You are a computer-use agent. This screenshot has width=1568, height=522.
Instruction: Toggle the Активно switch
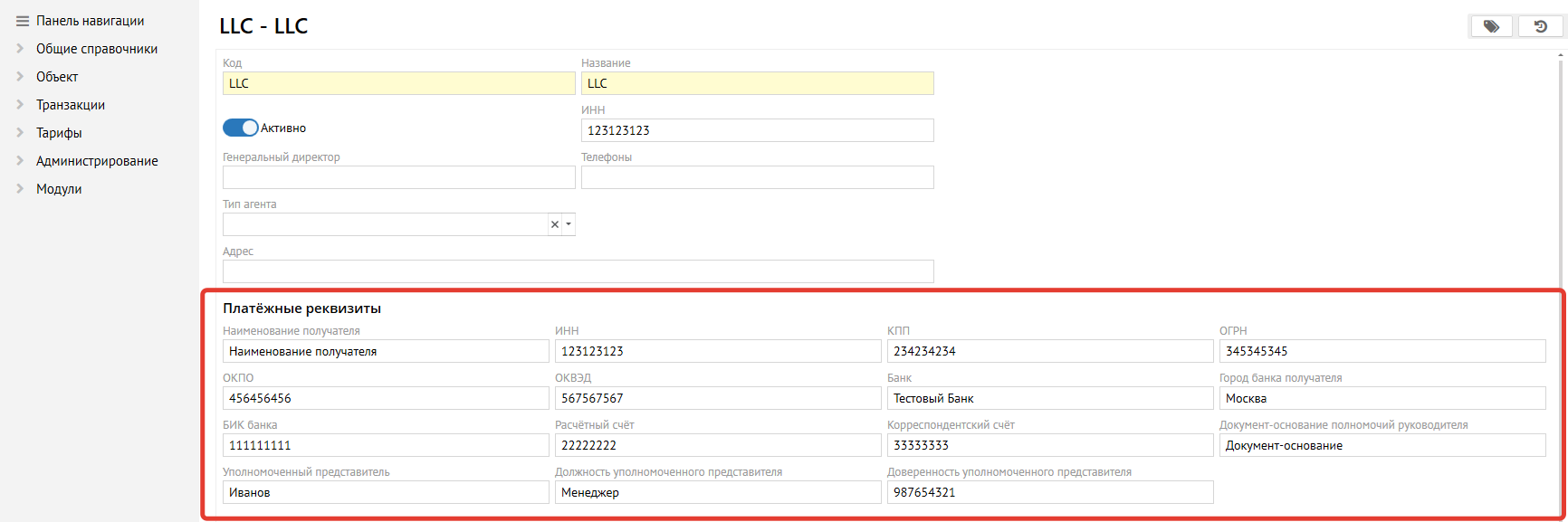click(241, 128)
